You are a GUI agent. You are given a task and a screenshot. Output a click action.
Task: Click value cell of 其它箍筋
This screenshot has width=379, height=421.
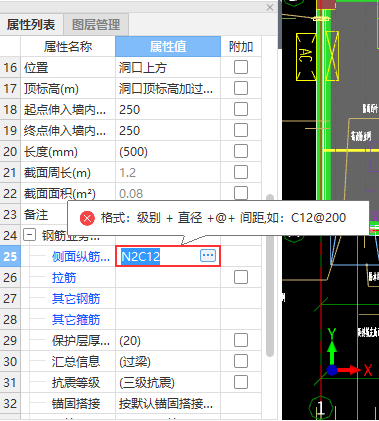pos(168,320)
